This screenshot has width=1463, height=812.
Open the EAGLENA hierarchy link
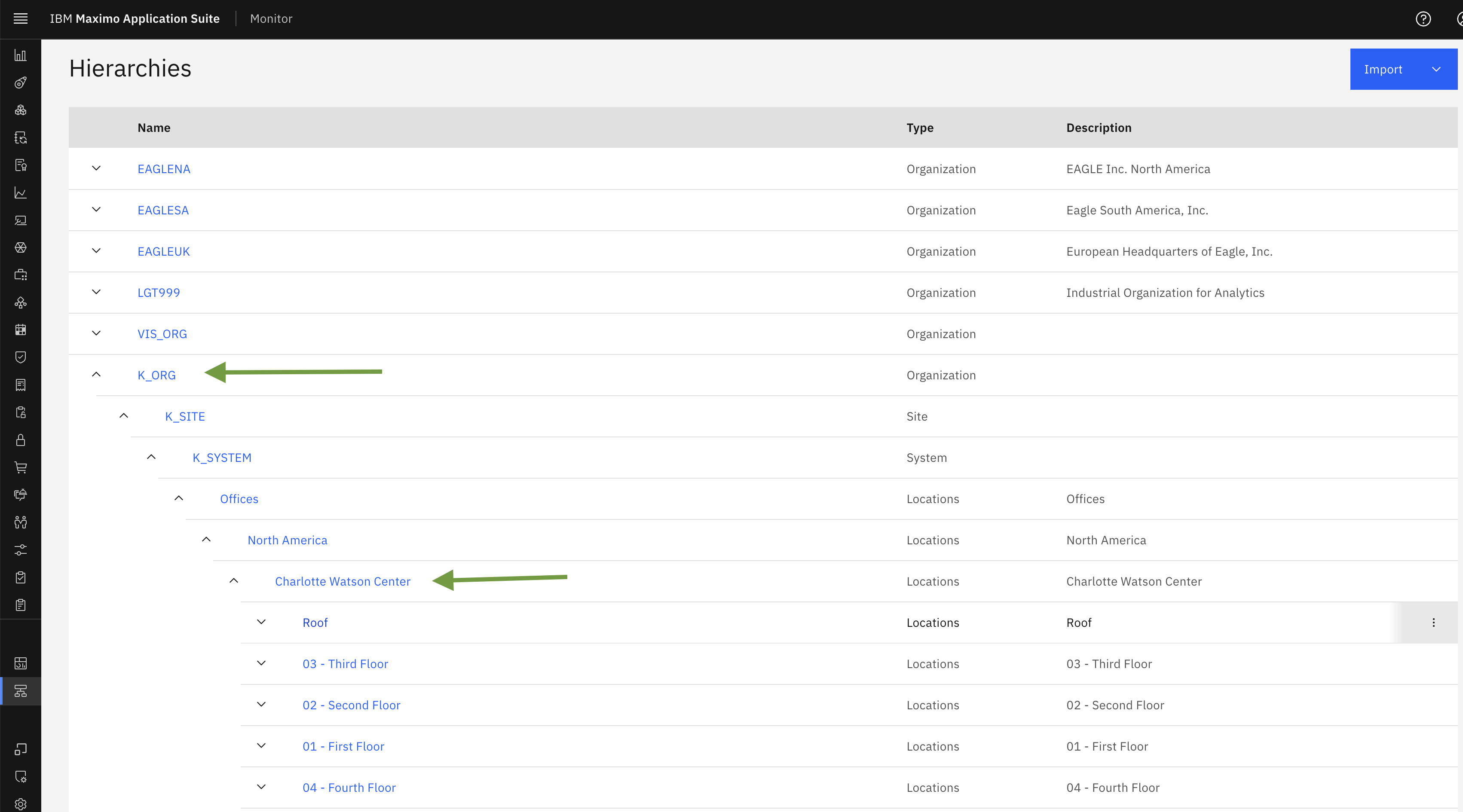[164, 169]
